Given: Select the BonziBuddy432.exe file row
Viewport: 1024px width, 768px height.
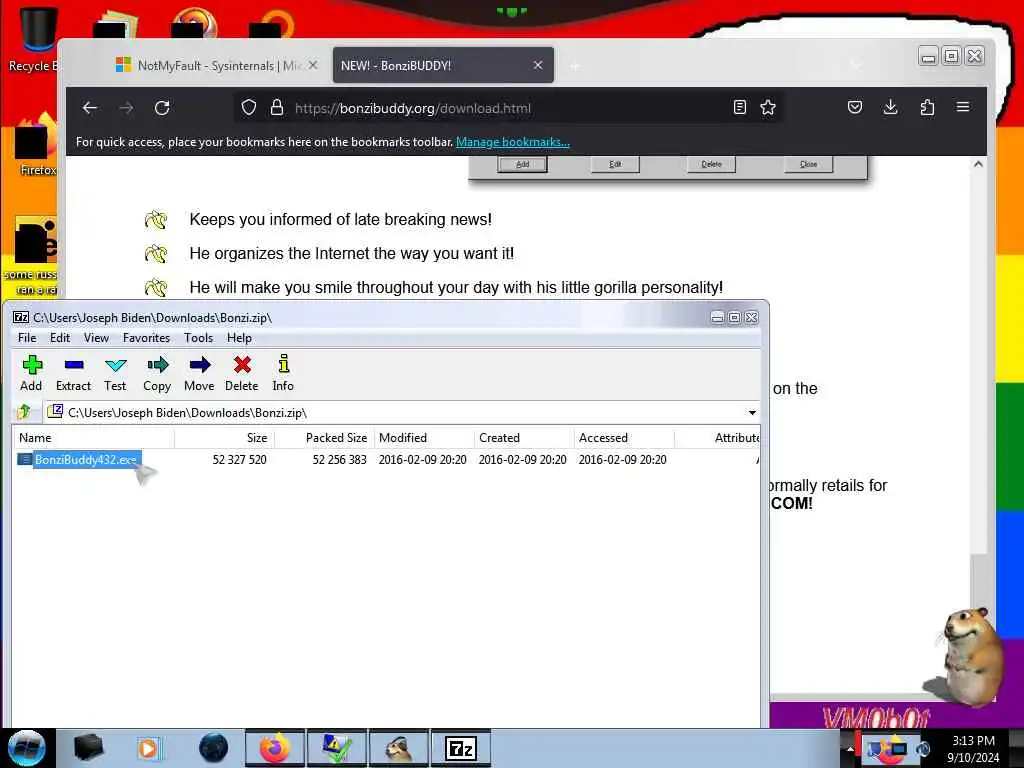Looking at the screenshot, I should click(x=385, y=460).
